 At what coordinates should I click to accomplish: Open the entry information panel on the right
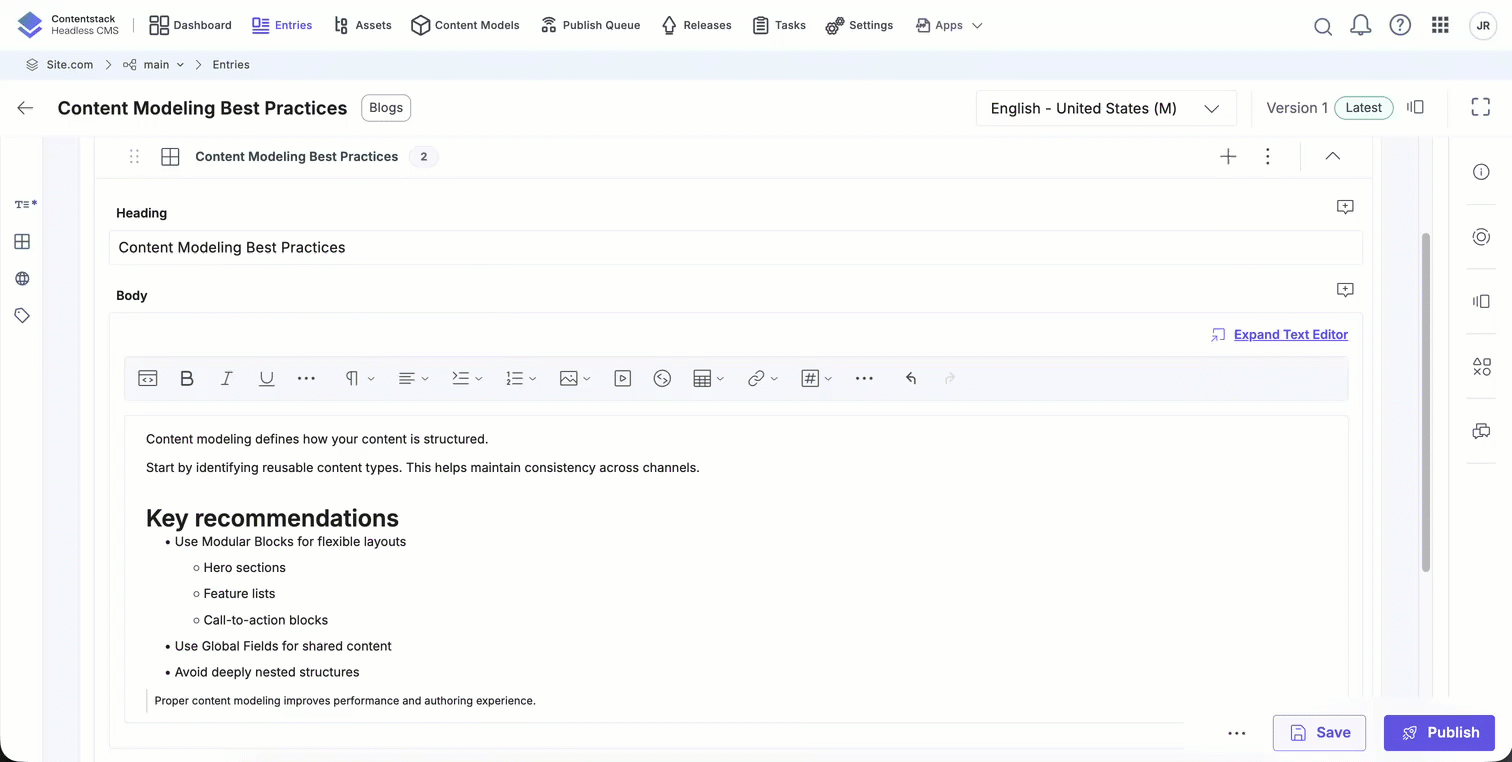click(1481, 172)
